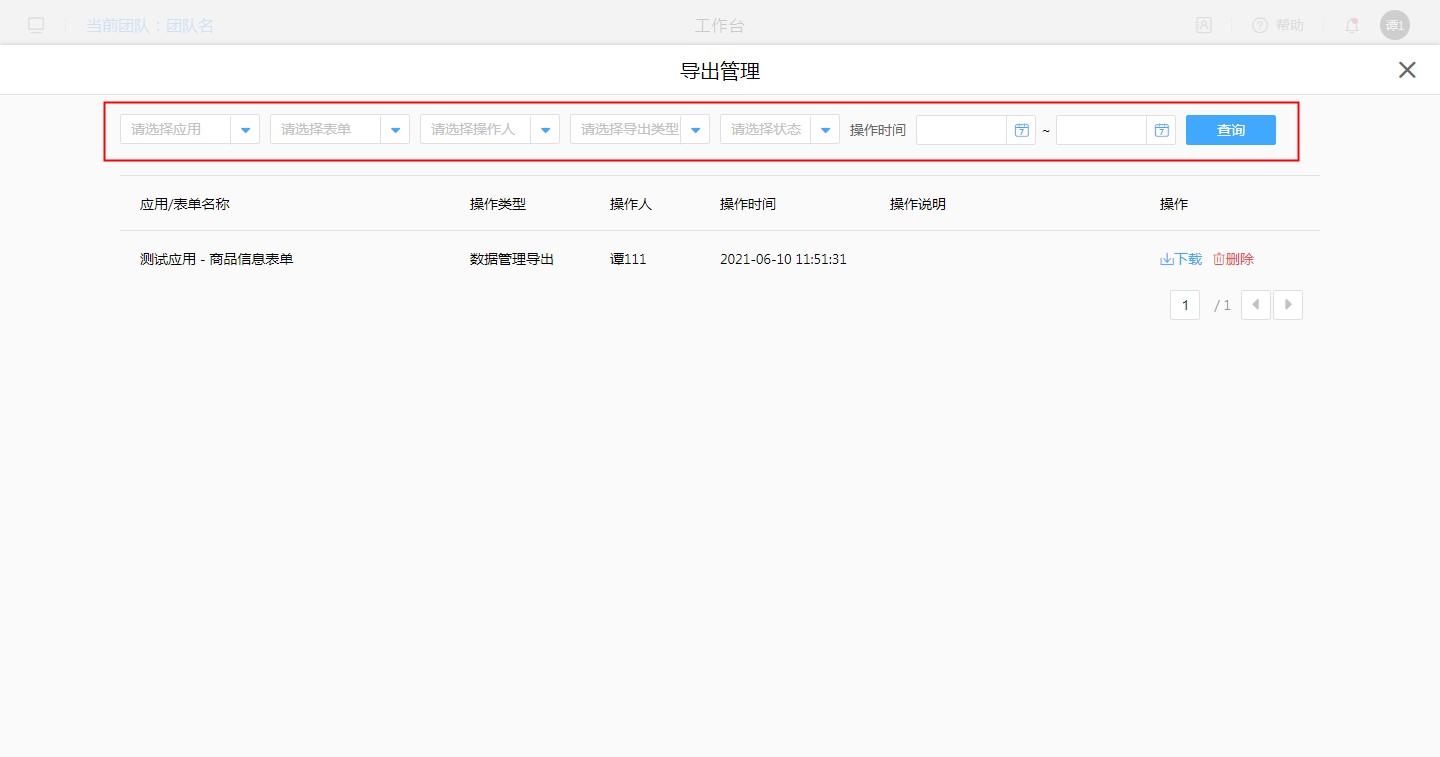
Task: Open the 请选择导出类型 dropdown
Action: tap(695, 130)
